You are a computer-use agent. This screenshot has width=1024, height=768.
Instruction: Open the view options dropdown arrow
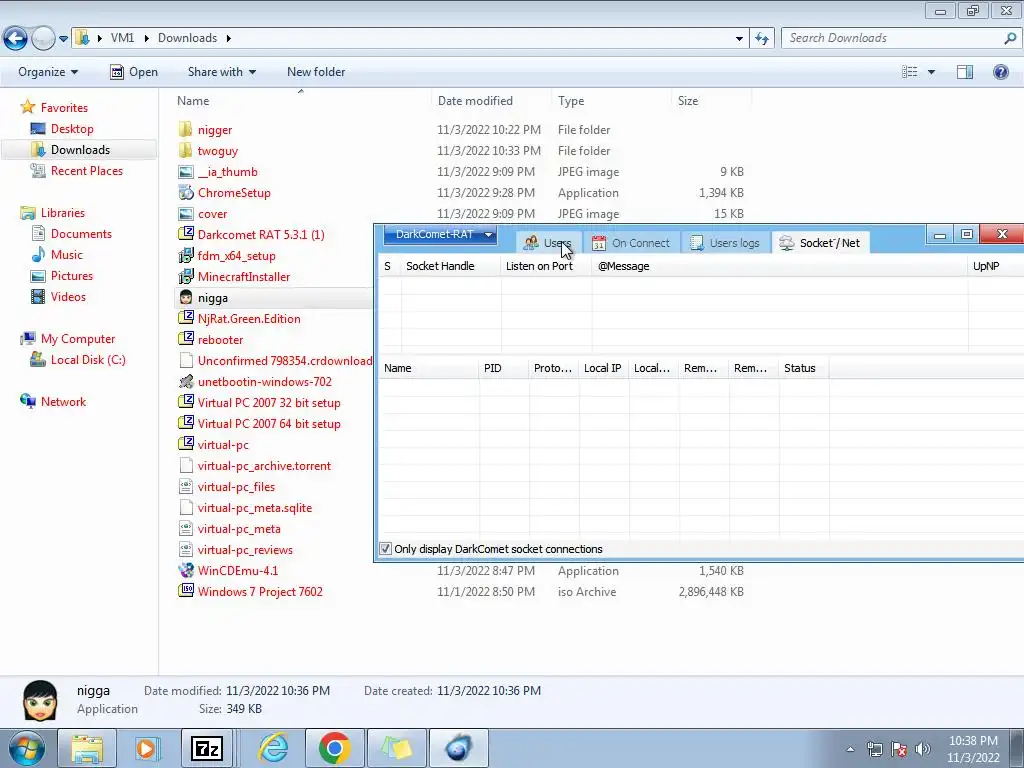click(x=931, y=72)
